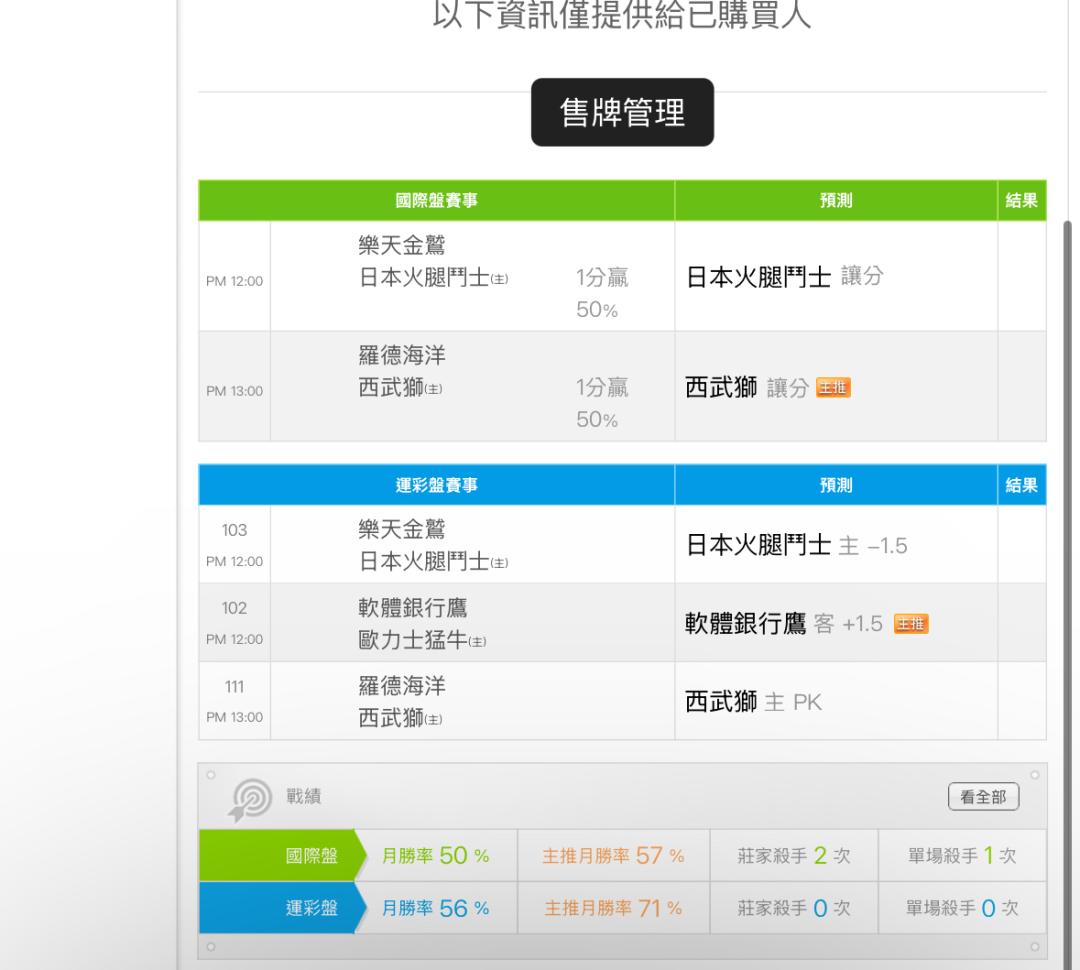This screenshot has width=1080, height=970.
Task: Click game number 102
Action: tap(234, 608)
